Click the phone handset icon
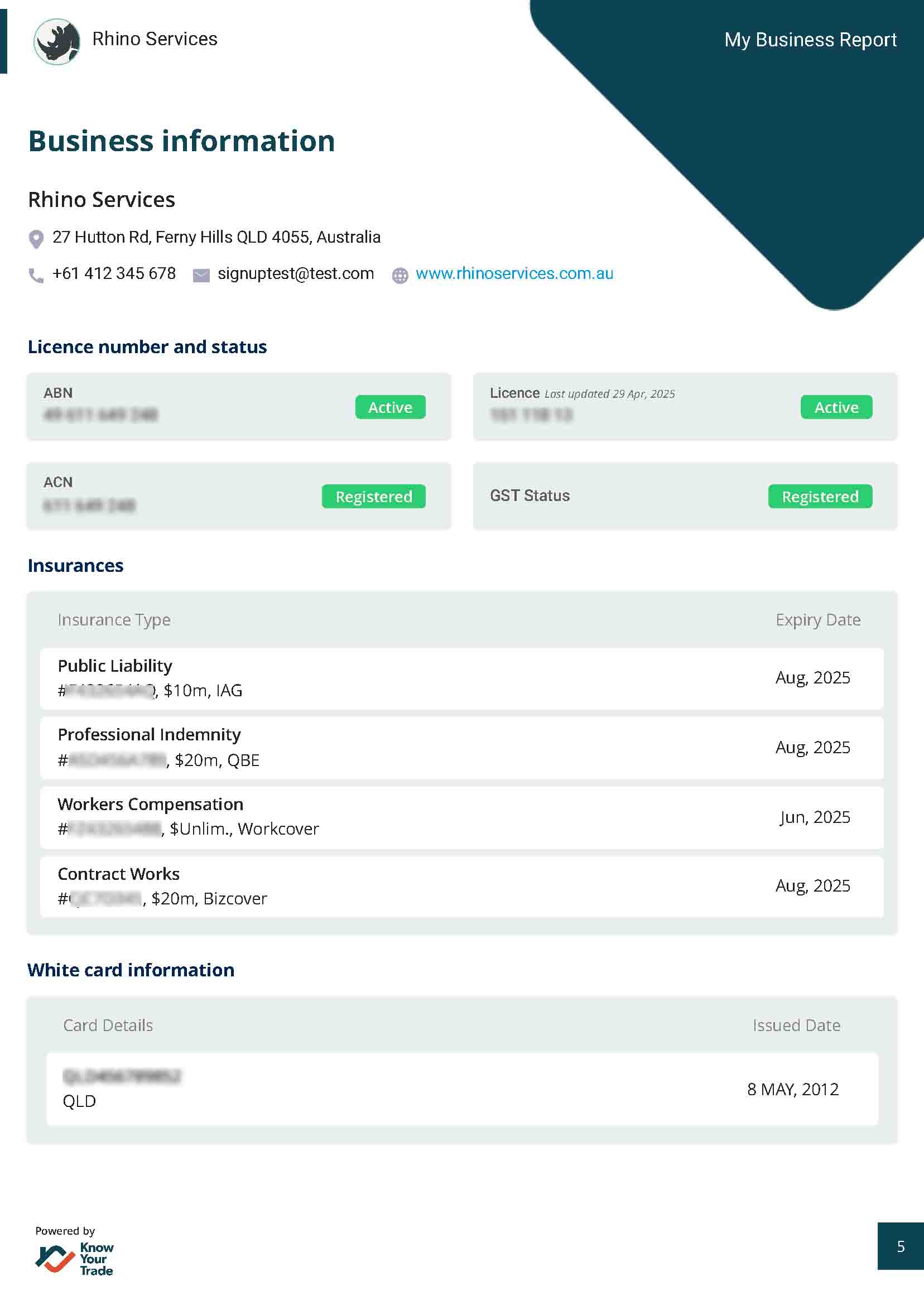The width and height of the screenshot is (924, 1305). tap(36, 276)
